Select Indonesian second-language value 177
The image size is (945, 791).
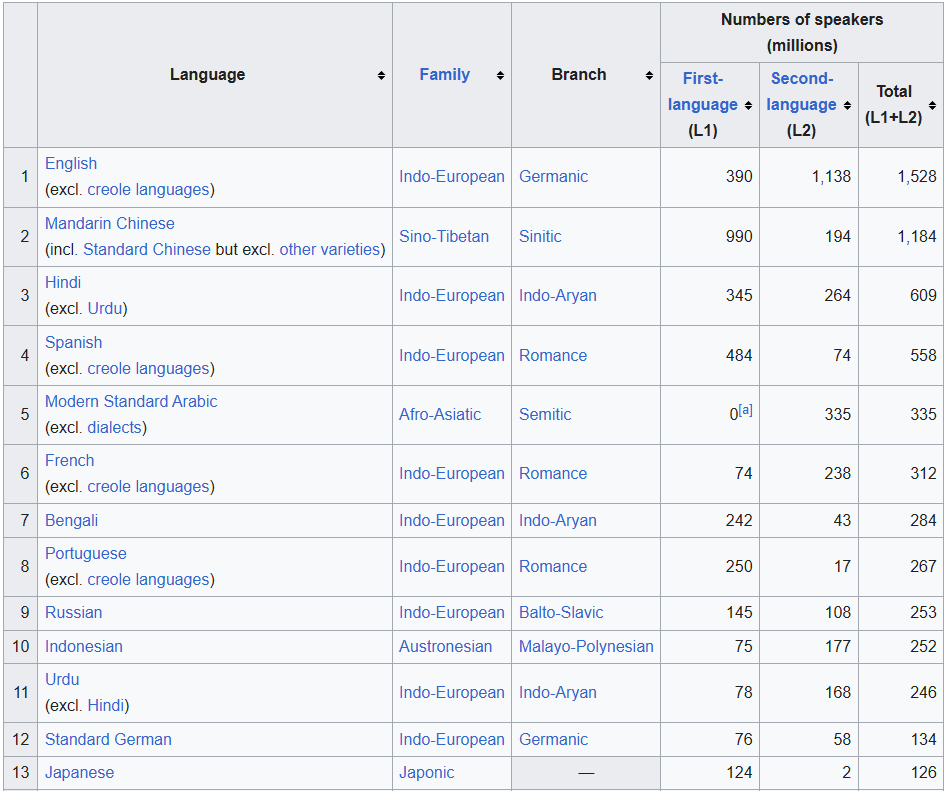click(838, 646)
